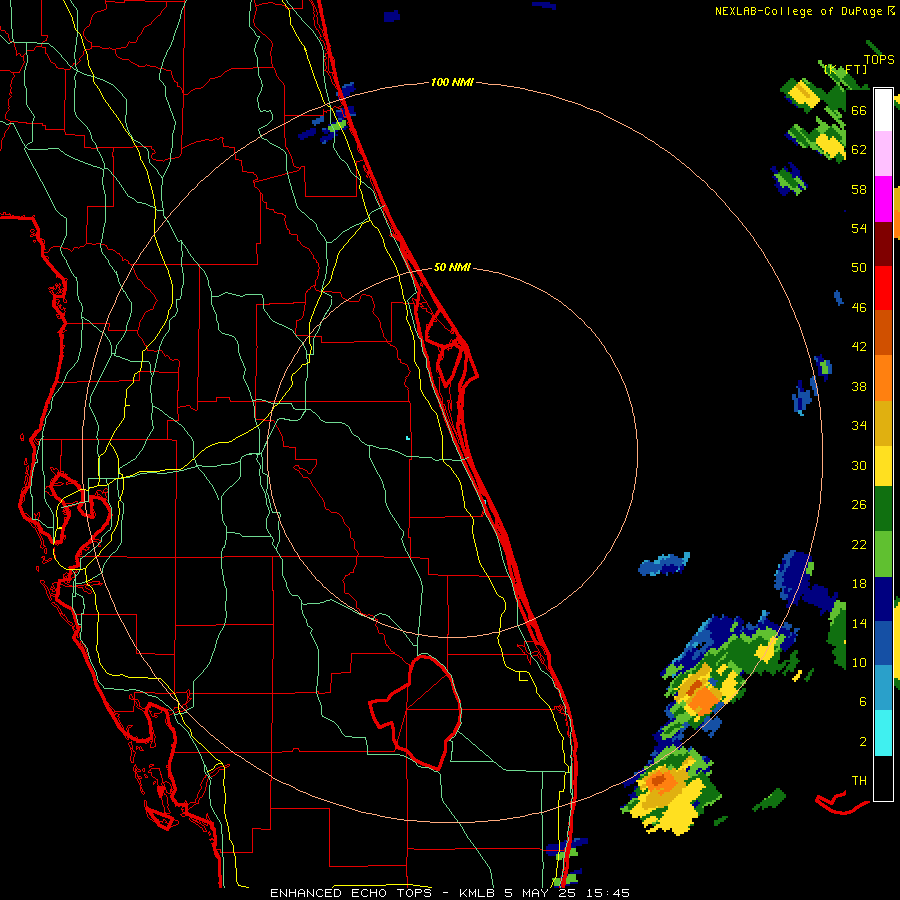Click the 62 value on the legend
The height and width of the screenshot is (900, 900).
pyautogui.click(x=859, y=150)
